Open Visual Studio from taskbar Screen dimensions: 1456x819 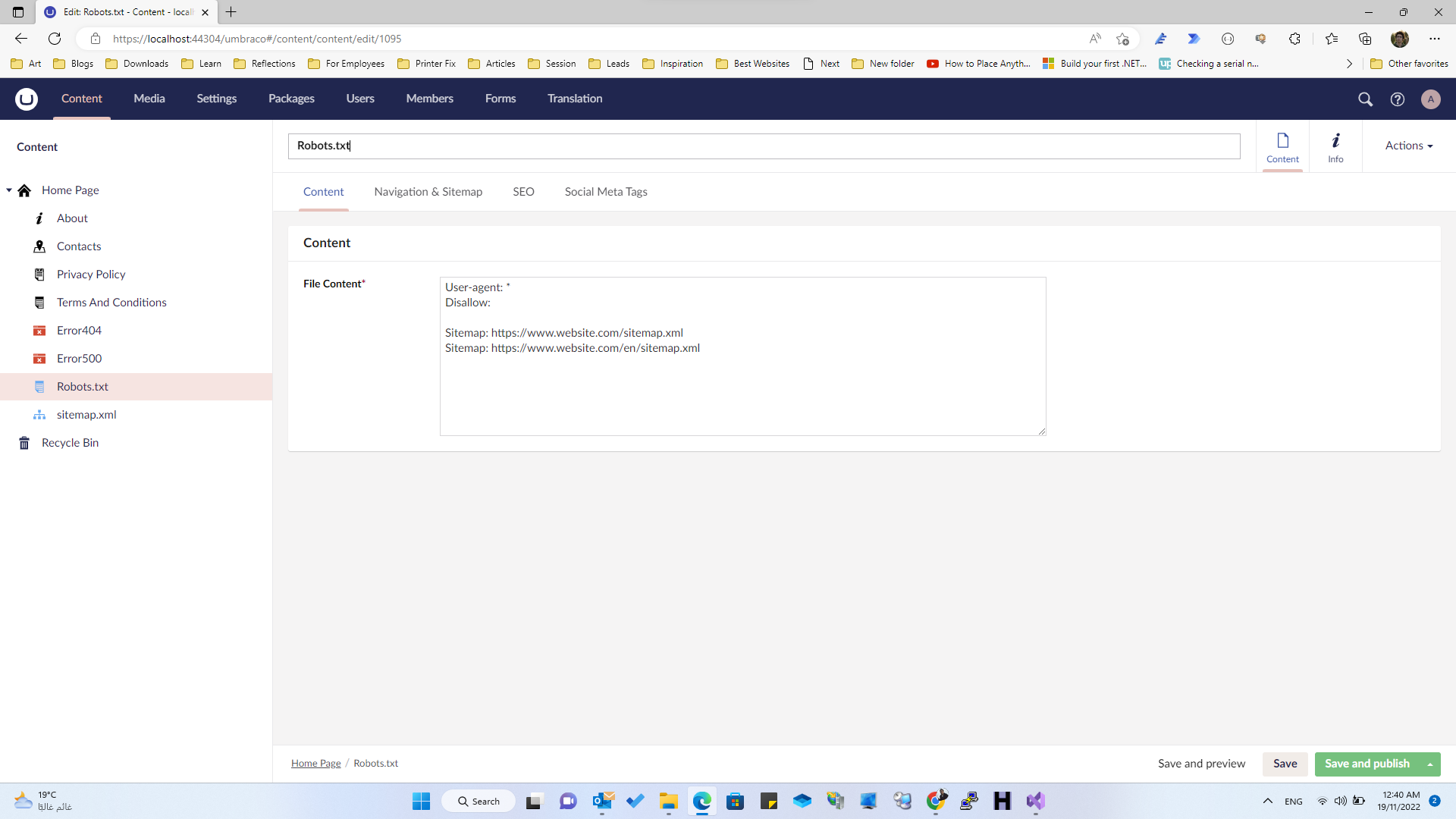point(1036,801)
